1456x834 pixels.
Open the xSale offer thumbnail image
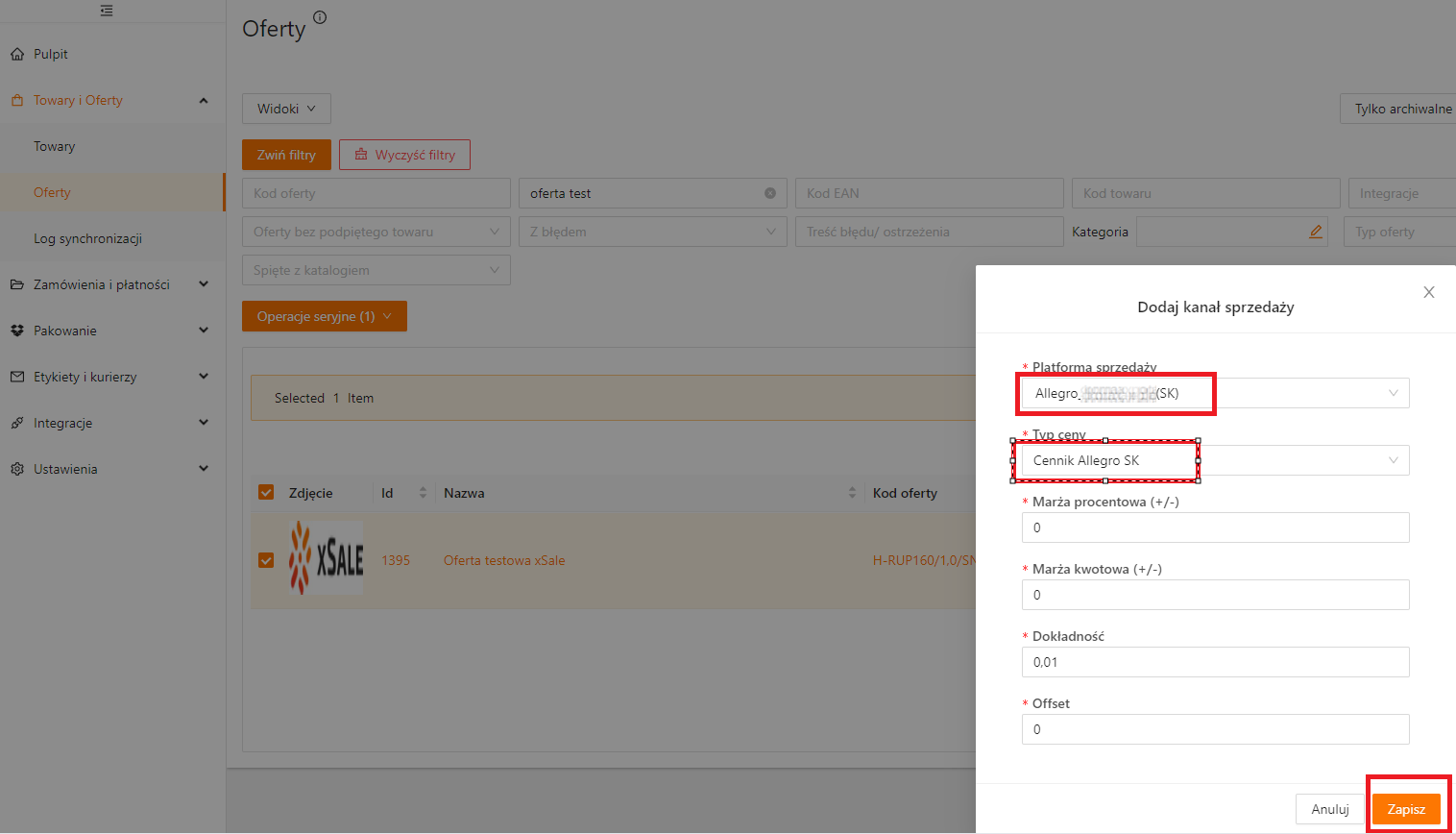[x=327, y=558]
